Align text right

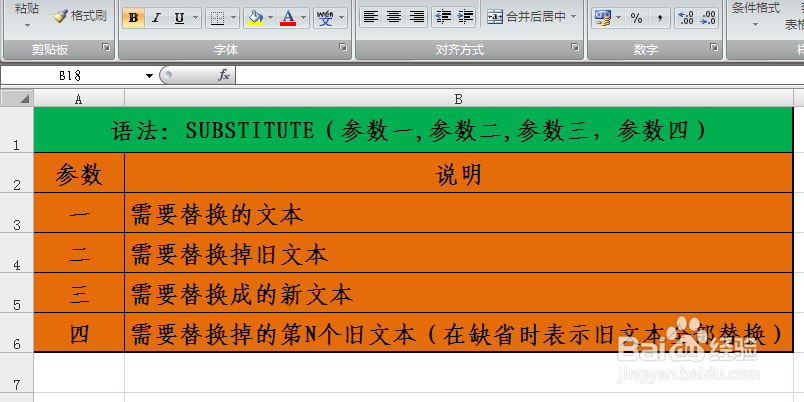[416, 17]
